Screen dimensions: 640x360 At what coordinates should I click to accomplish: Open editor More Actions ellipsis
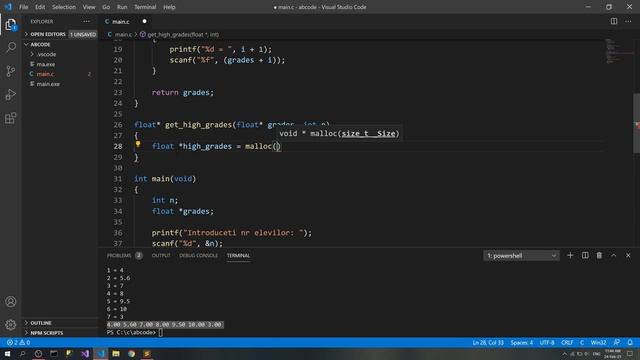[x=628, y=21]
